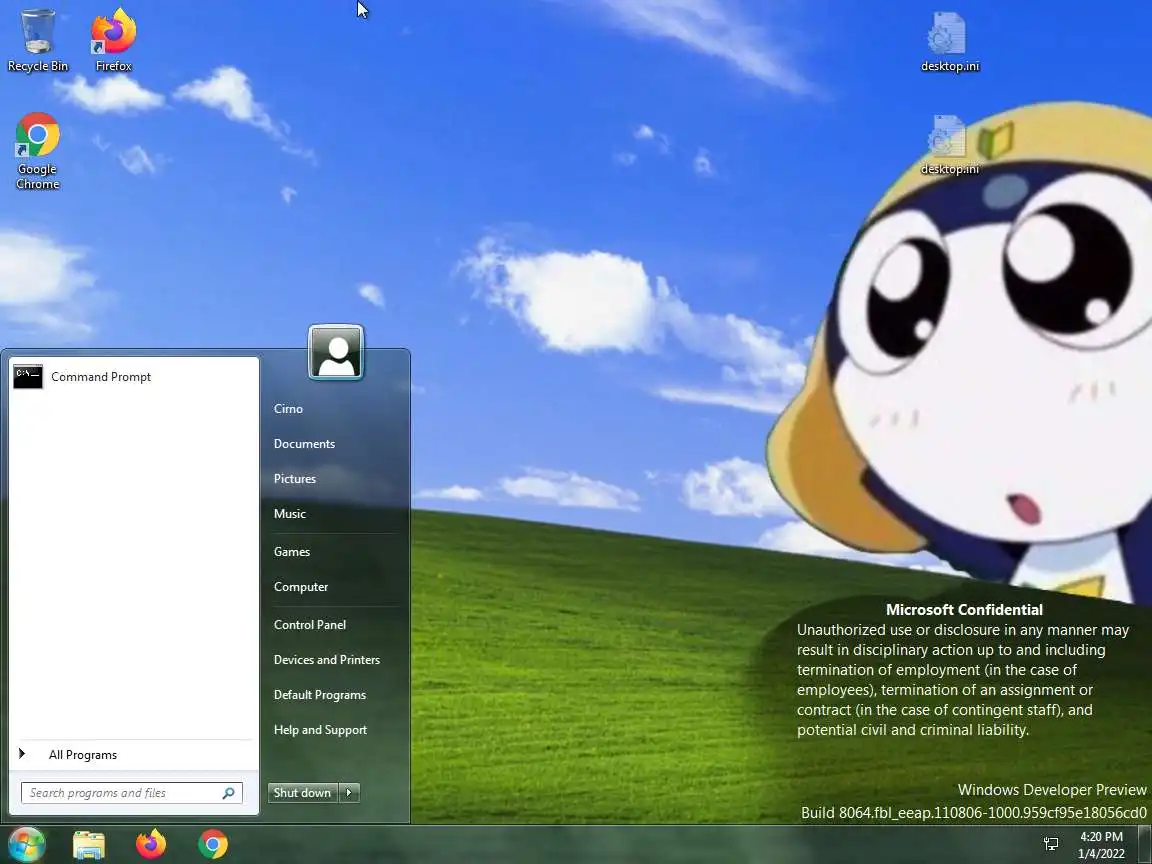Launch Firefox from the taskbar

click(x=151, y=844)
